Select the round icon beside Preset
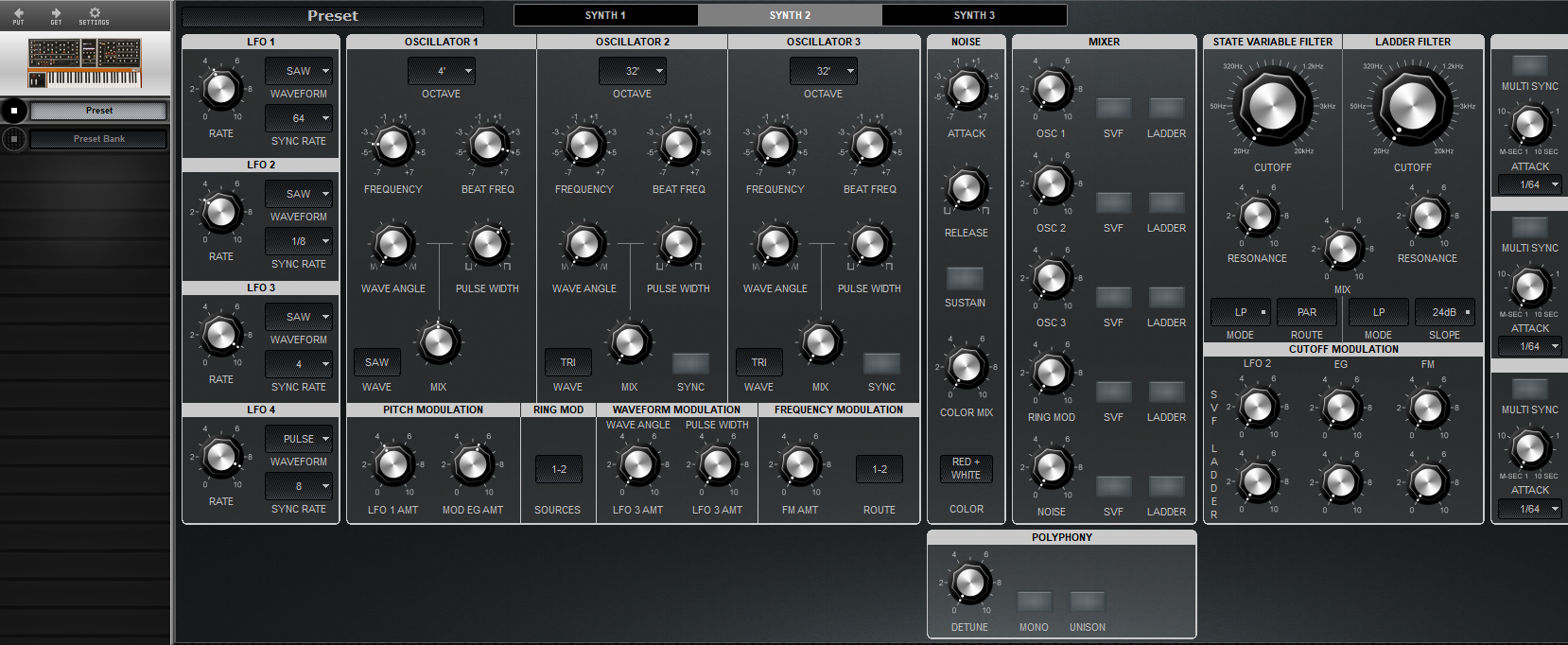 (x=14, y=111)
